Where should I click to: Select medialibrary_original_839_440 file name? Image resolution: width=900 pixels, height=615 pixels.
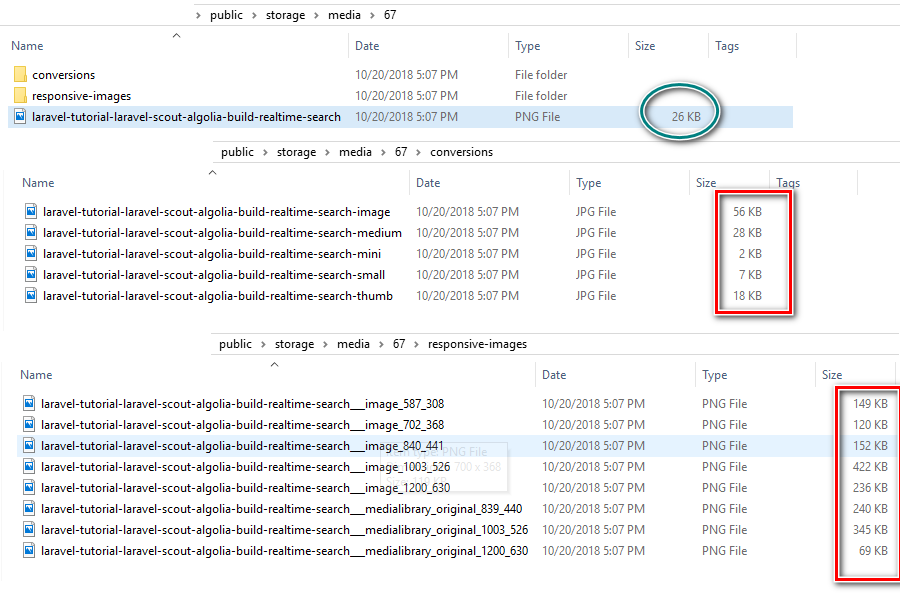point(281,509)
